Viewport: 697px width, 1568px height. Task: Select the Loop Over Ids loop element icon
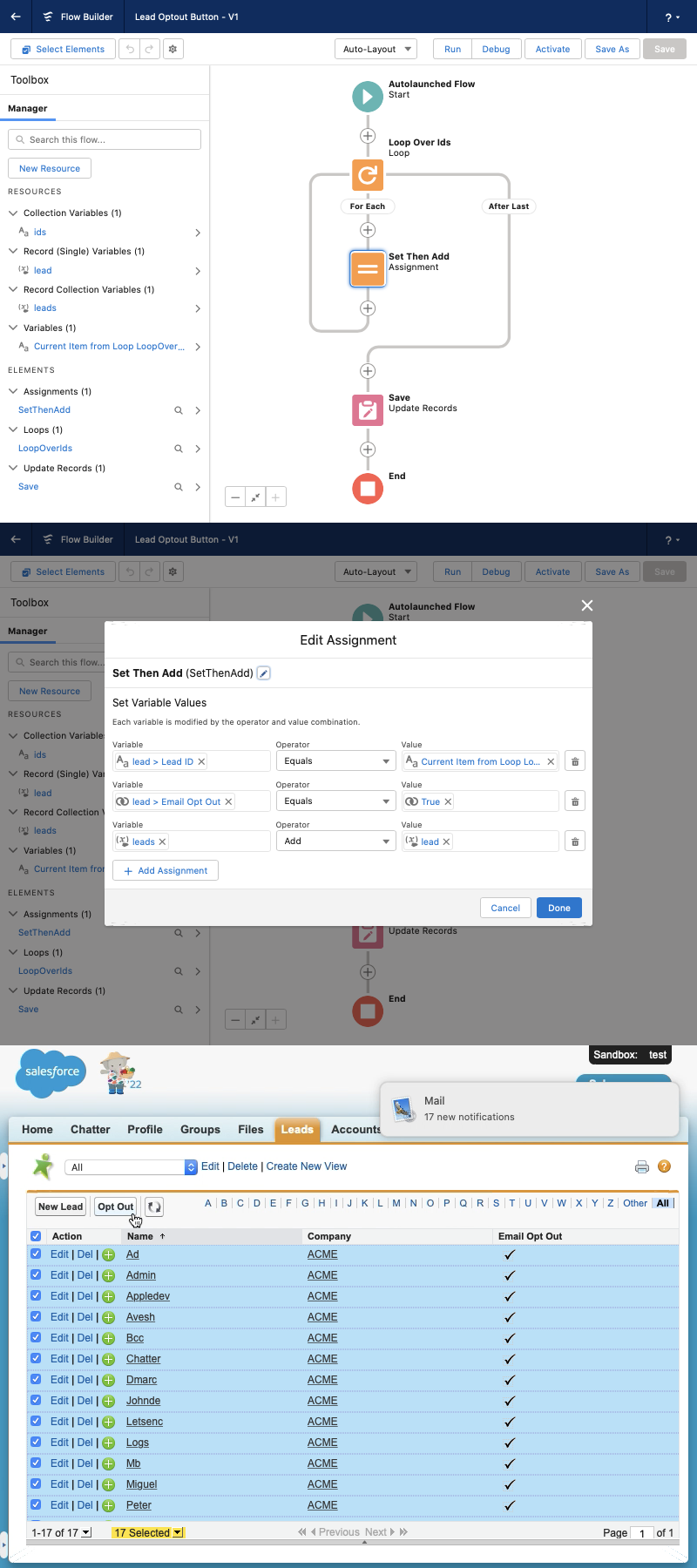point(368,175)
